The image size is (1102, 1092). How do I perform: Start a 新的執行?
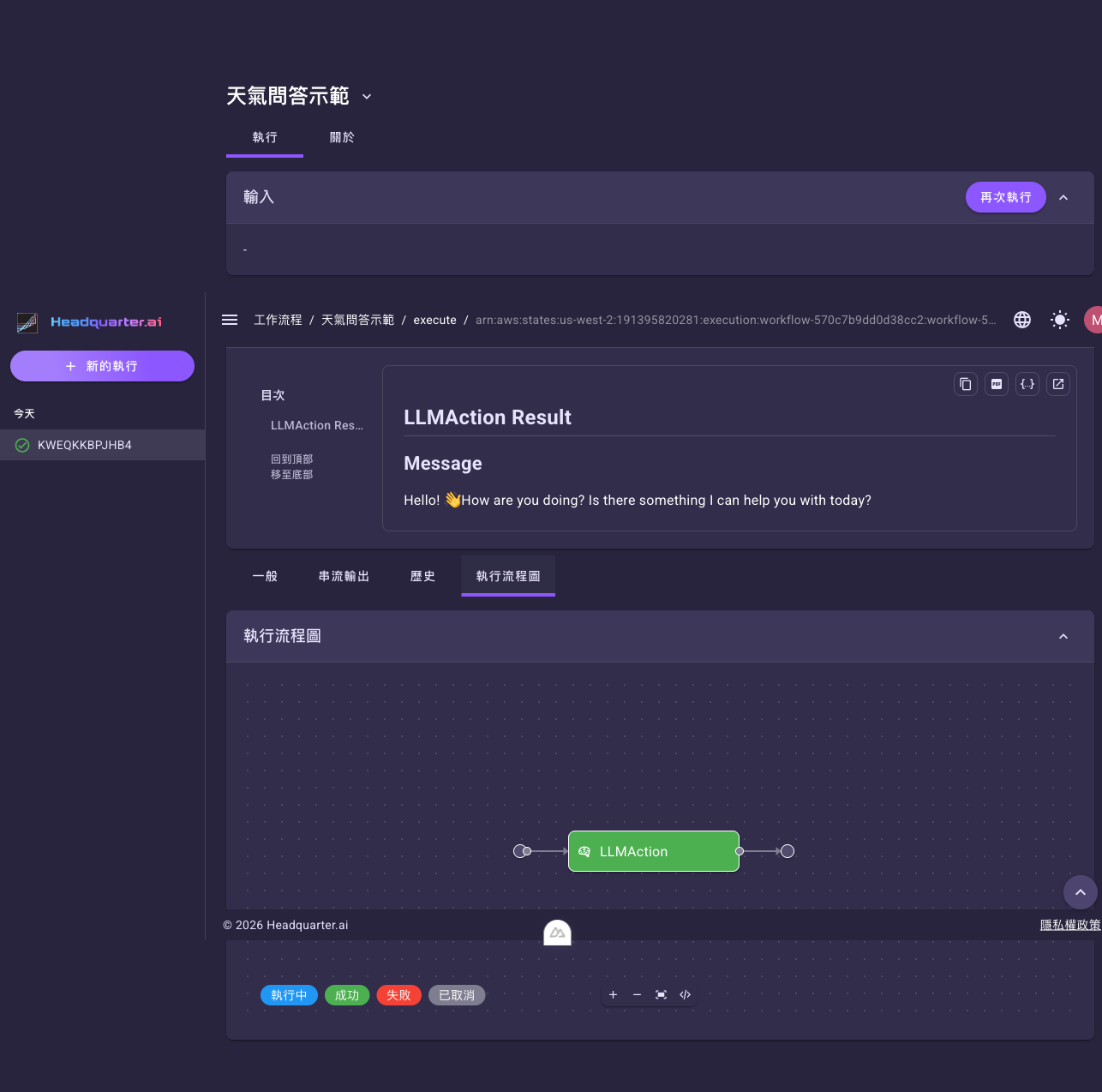click(102, 366)
